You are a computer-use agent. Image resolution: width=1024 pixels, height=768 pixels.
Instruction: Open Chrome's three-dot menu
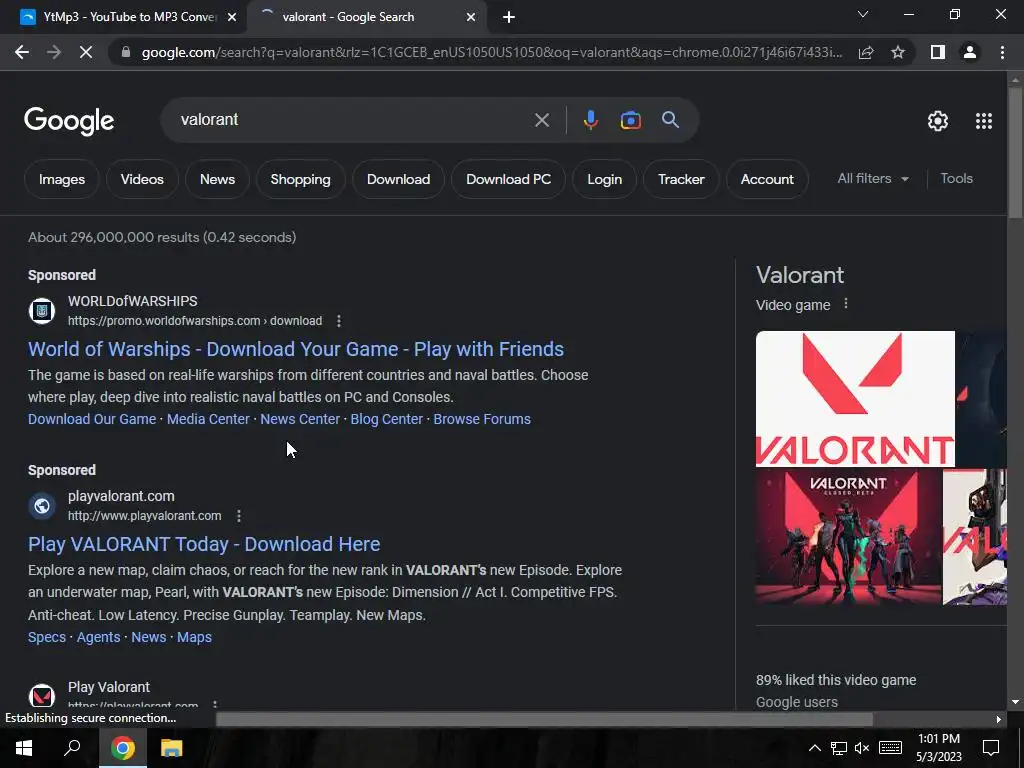(x=1002, y=52)
